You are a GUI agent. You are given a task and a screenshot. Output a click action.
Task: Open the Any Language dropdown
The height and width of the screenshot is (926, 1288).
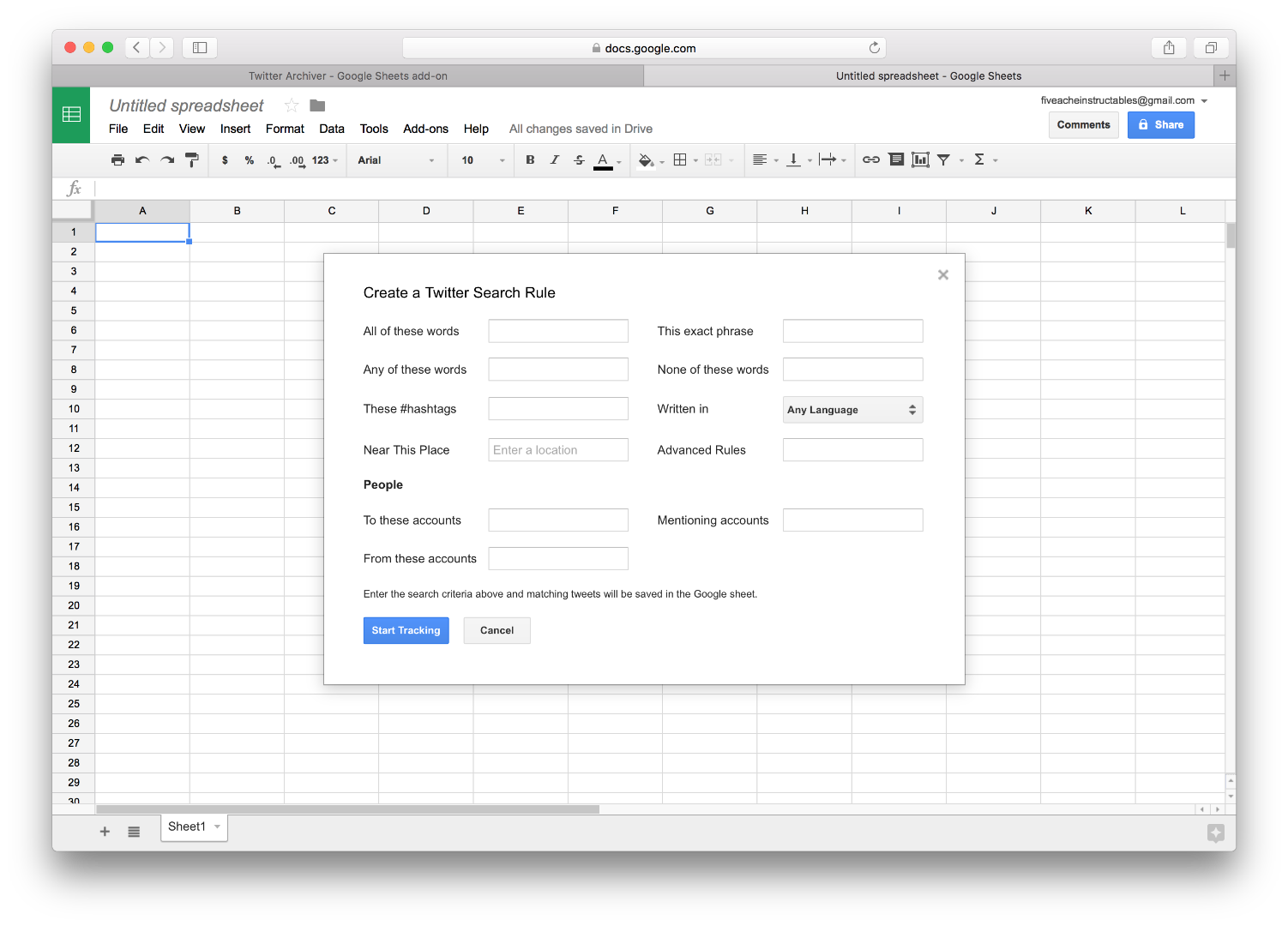pos(852,410)
